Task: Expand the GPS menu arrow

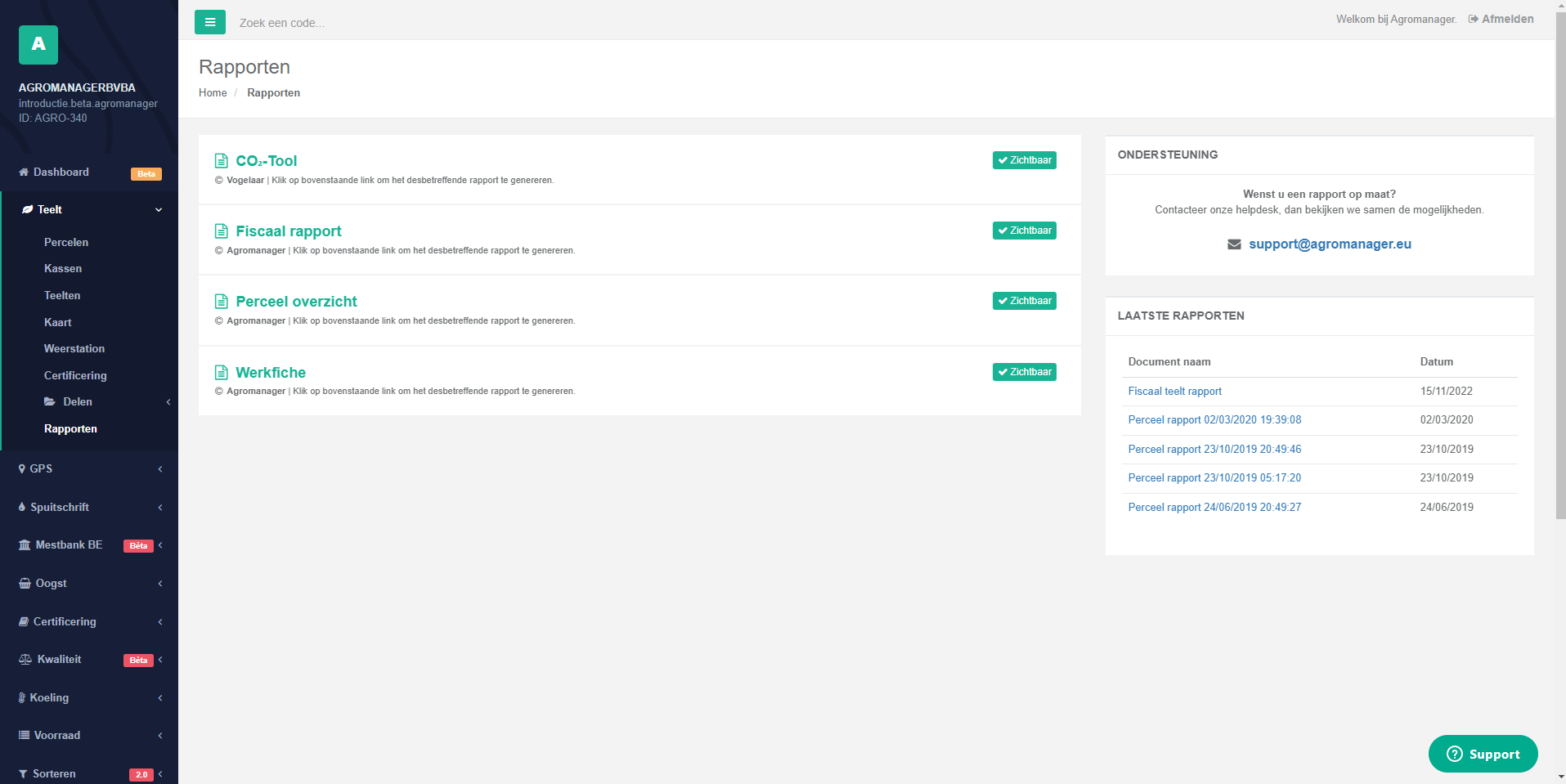Action: click(160, 469)
